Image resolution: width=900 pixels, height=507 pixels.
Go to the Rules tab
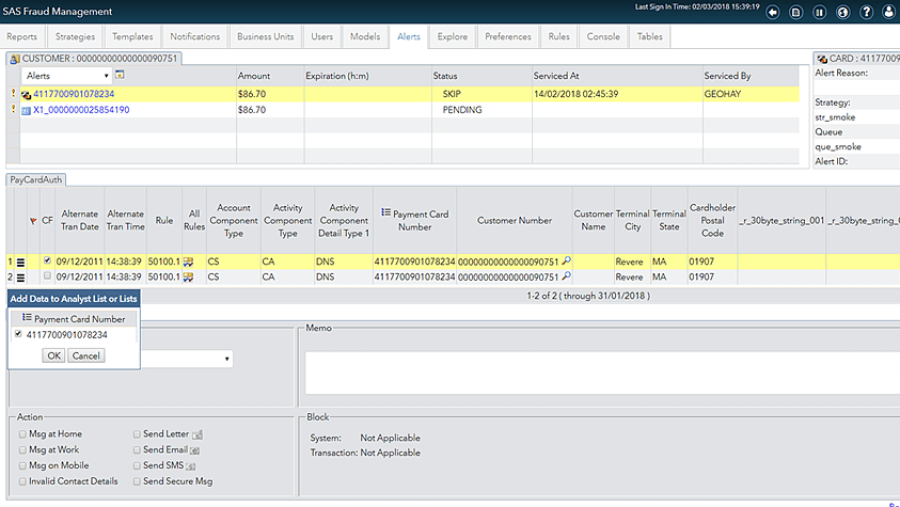pos(558,36)
